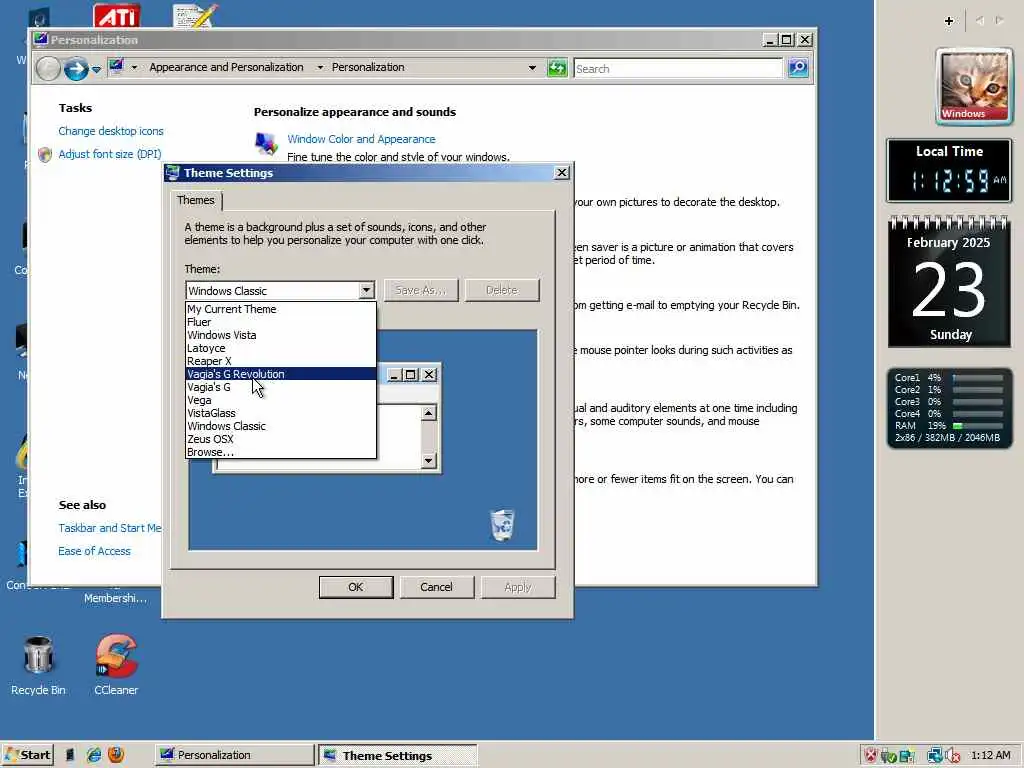Viewport: 1024px width, 768px height.
Task: Click the red shield security tray icon
Action: click(x=871, y=756)
